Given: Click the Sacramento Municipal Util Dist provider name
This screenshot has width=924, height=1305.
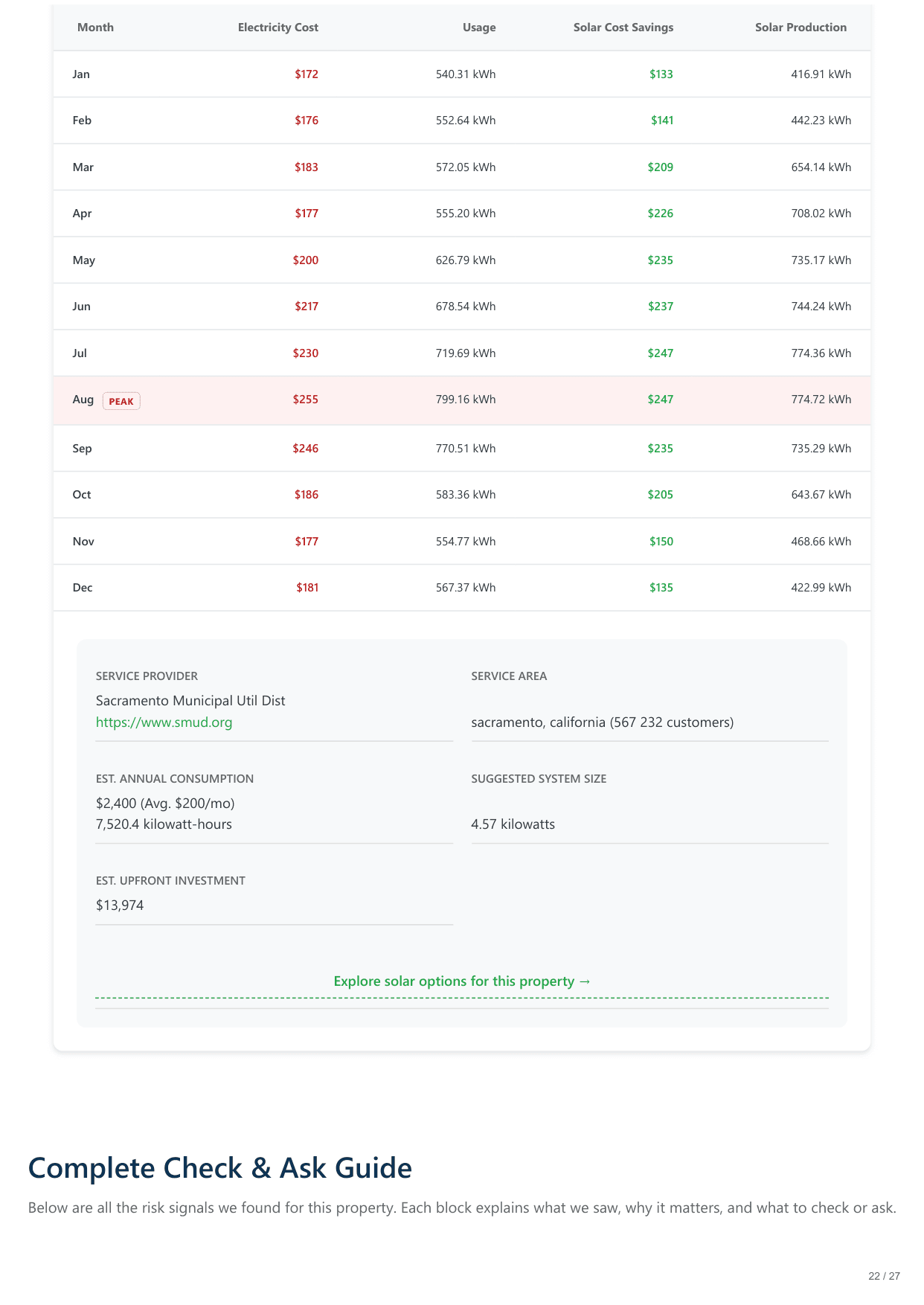Looking at the screenshot, I should [x=190, y=701].
